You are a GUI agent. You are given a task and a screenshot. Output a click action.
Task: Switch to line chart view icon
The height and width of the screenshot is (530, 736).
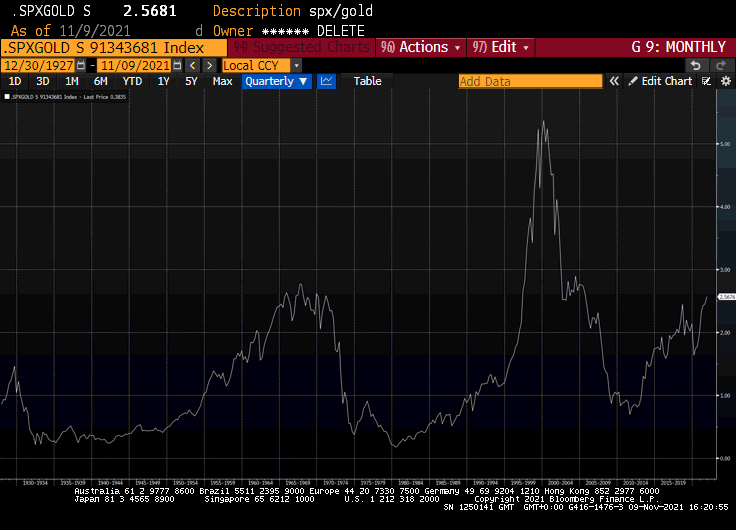[x=326, y=81]
